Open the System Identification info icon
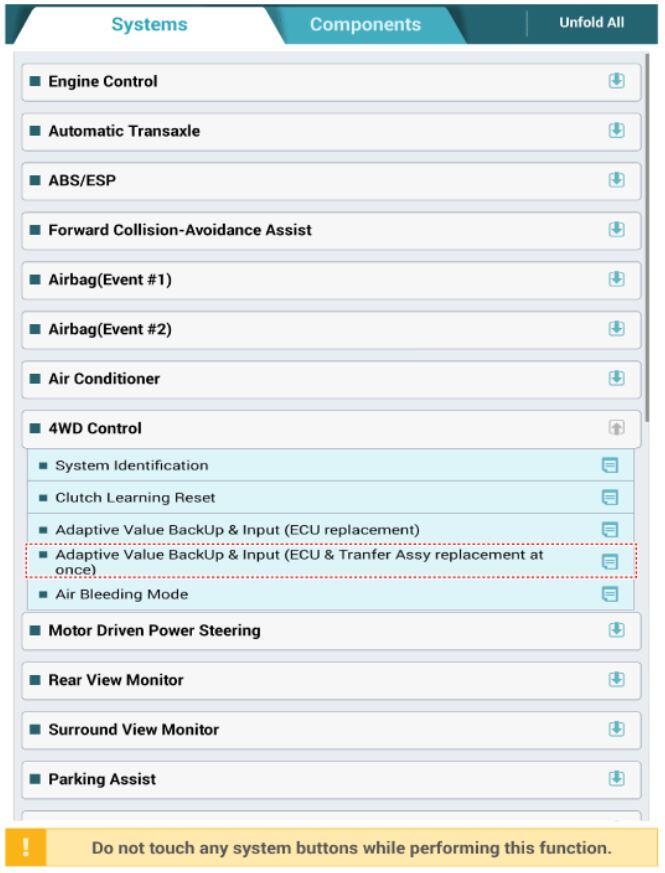This screenshot has height=873, width=665. pyautogui.click(x=610, y=465)
